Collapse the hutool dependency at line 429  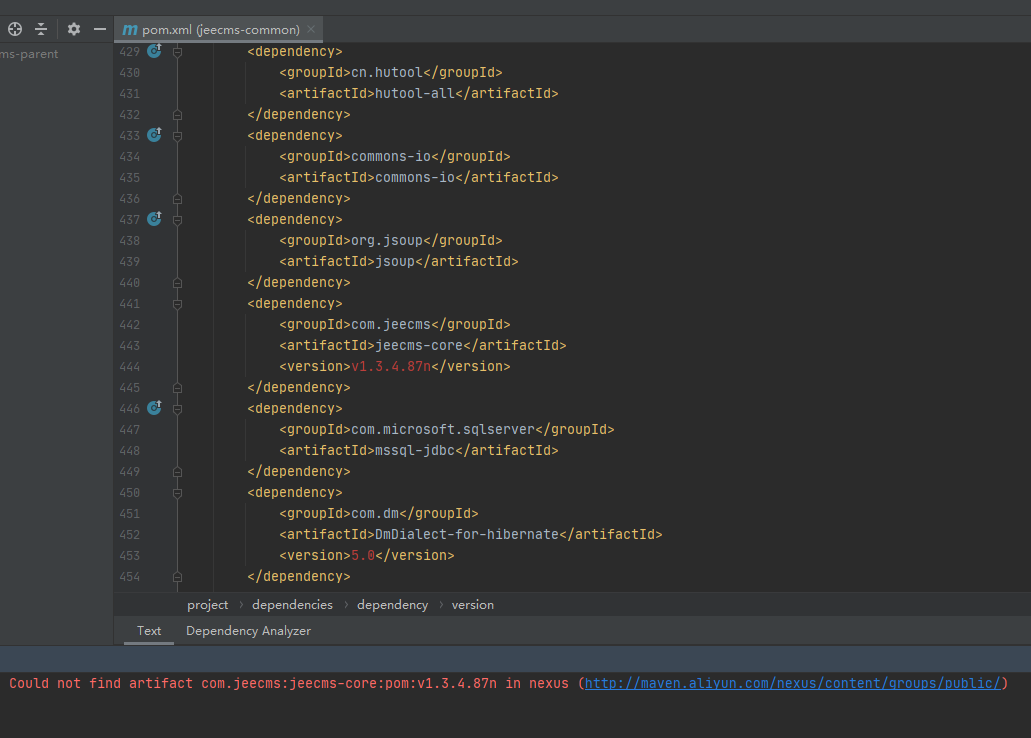(177, 51)
